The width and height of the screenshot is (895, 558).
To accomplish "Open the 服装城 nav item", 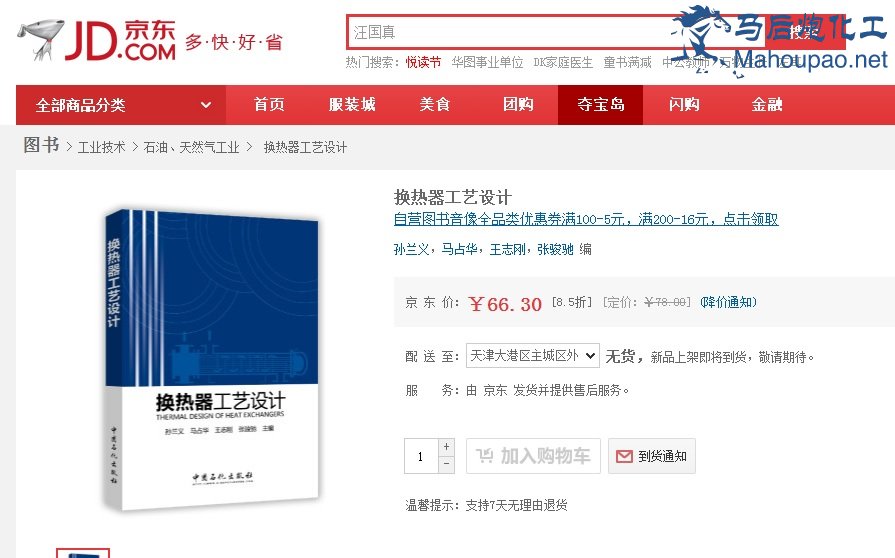I will [352, 104].
